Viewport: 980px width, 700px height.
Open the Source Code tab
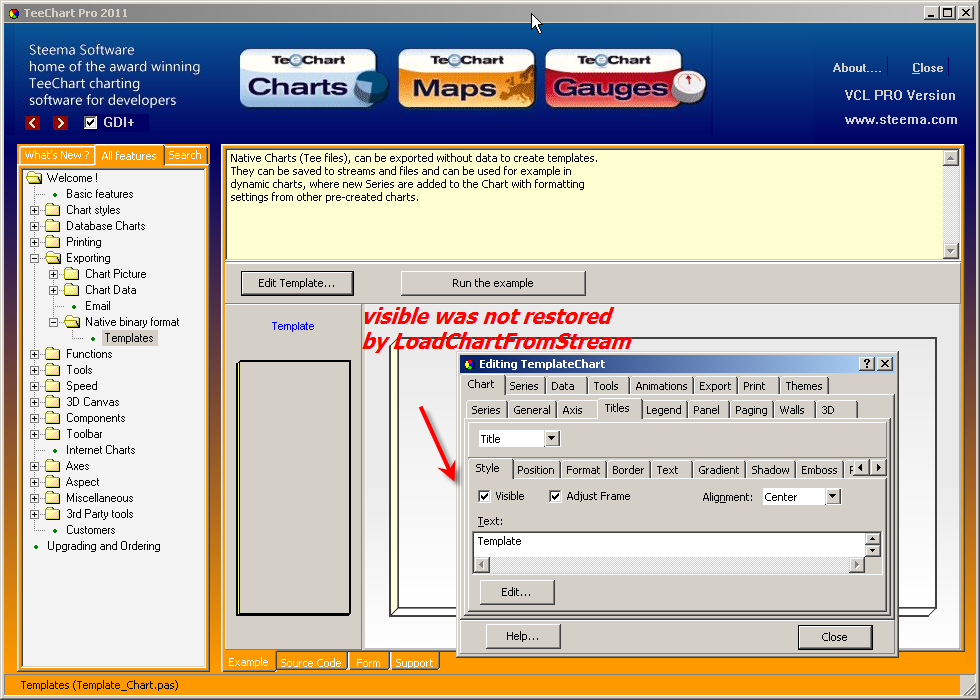(311, 662)
